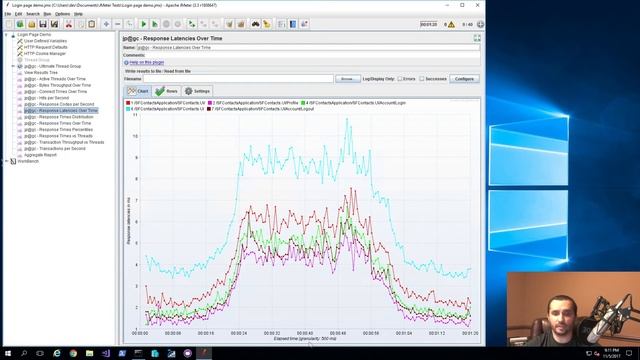Click the Filename input field
The height and width of the screenshot is (360, 640).
[x=238, y=79]
